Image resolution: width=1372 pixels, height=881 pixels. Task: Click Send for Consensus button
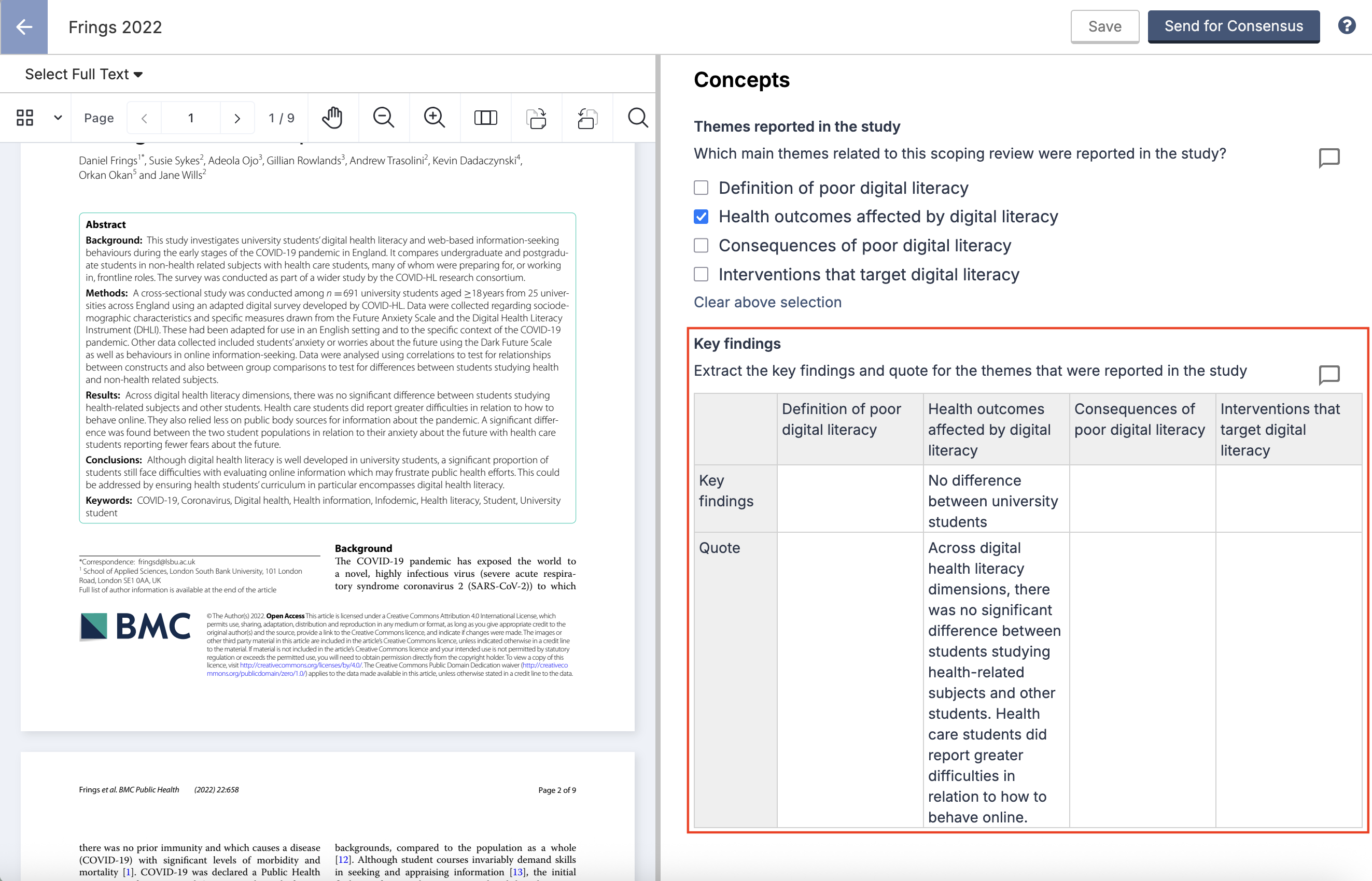[1233, 26]
